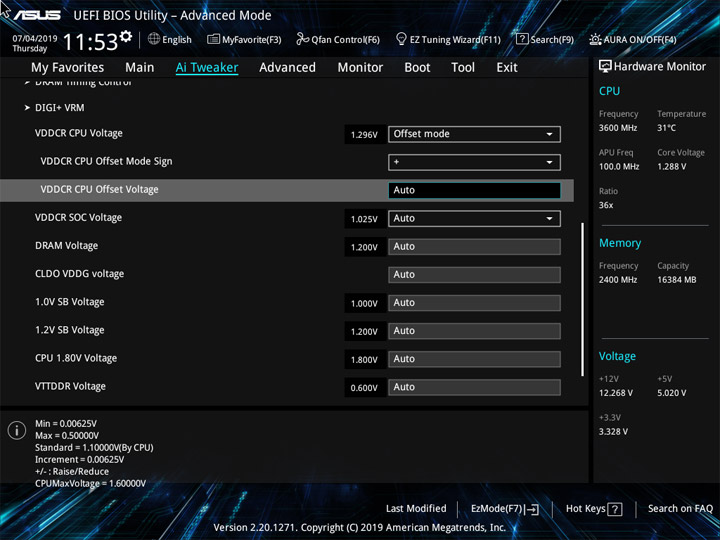The width and height of the screenshot is (720, 540).
Task: Open the Advanced tab
Action: click(287, 68)
